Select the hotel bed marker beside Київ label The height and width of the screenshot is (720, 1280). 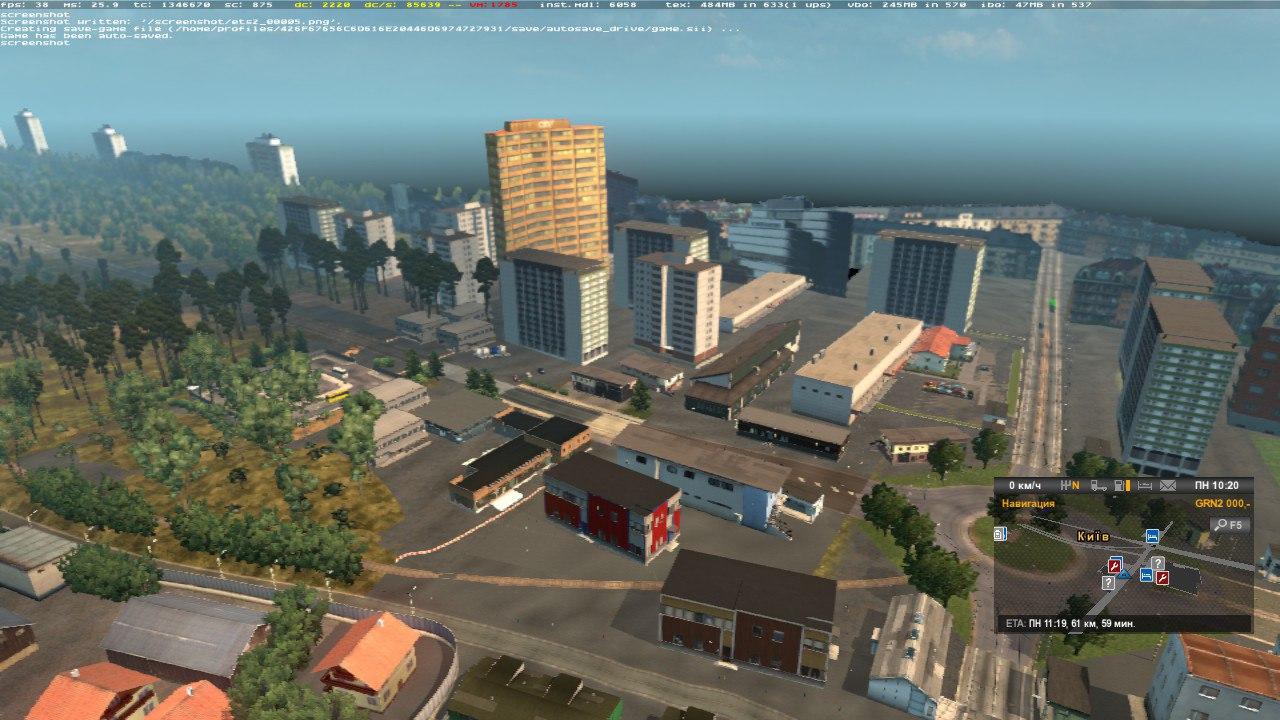(1152, 536)
